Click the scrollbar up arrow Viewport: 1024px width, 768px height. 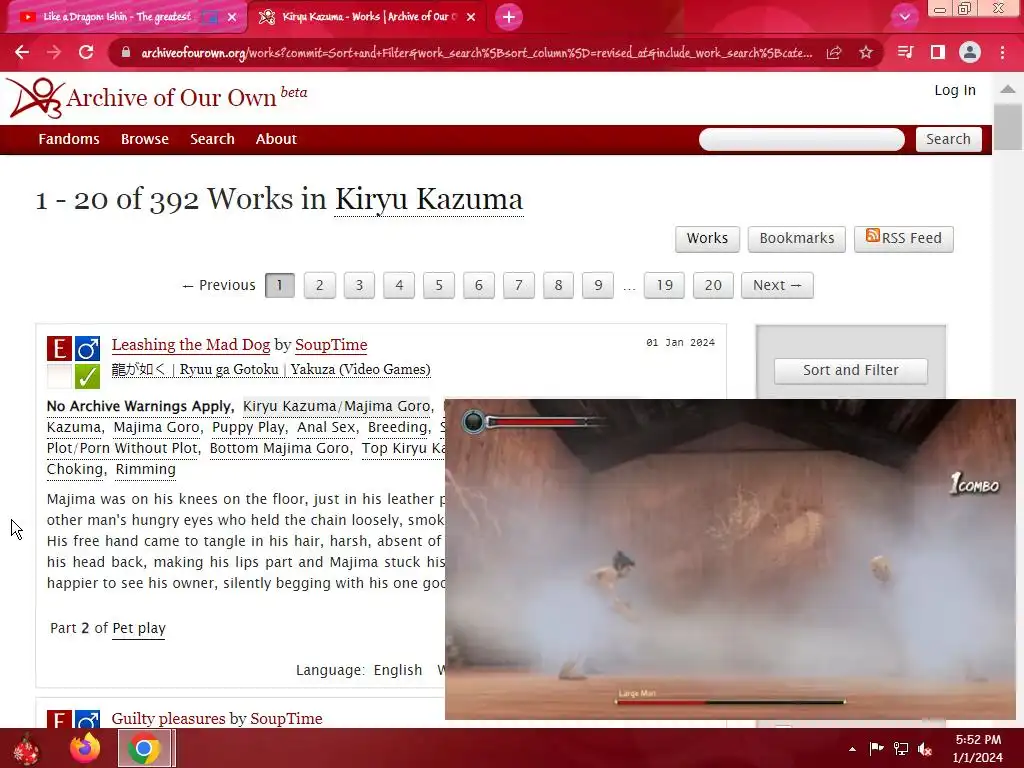pyautogui.click(x=1008, y=89)
